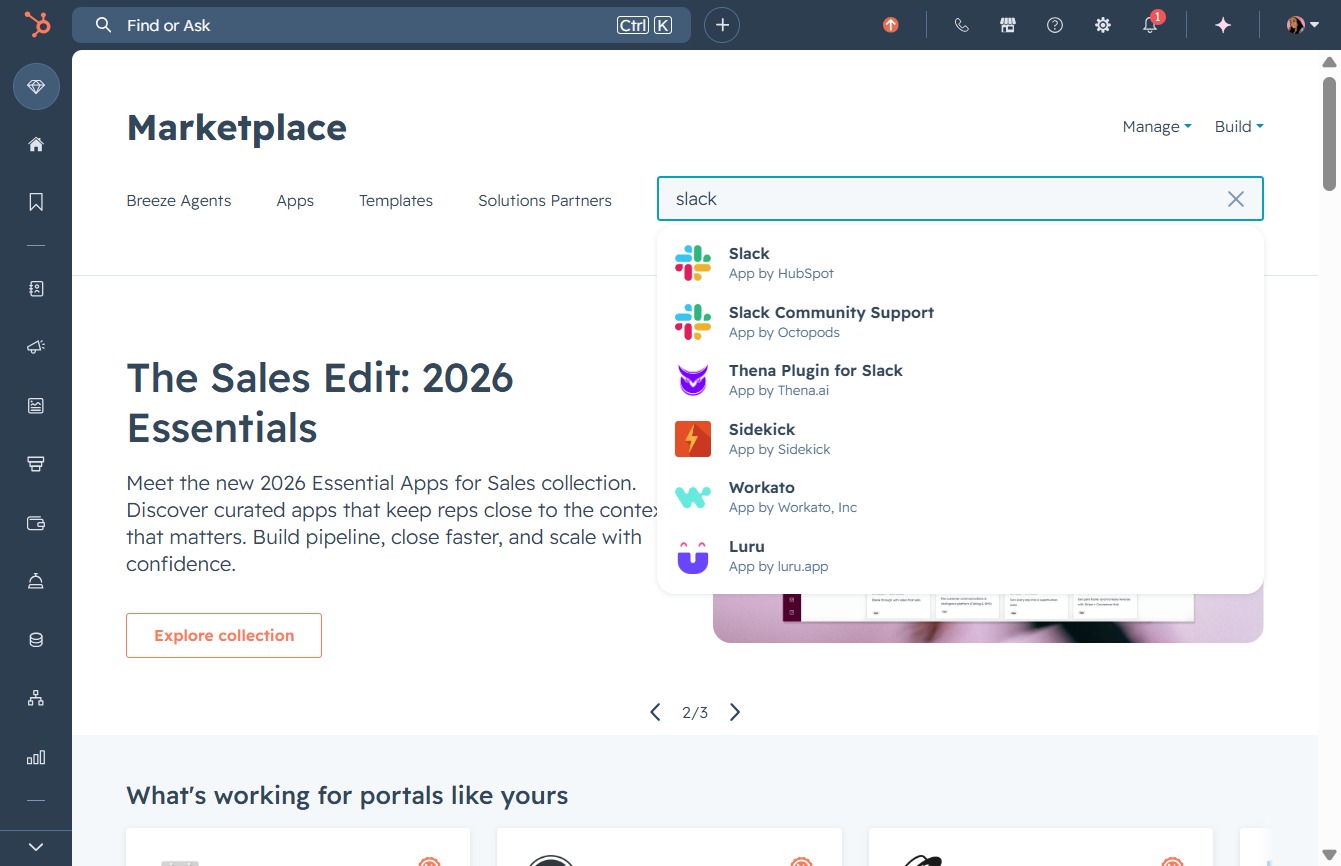Click the orange upgrade arrow icon
This screenshot has width=1341, height=866.
point(891,25)
